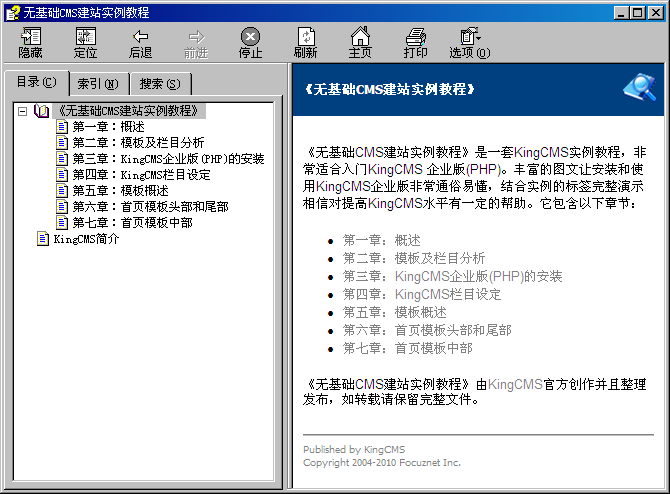
Task: Print the topic with 打印
Action: click(x=415, y=43)
